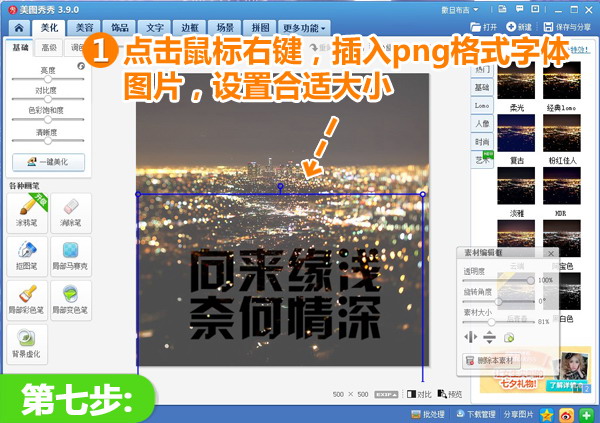Click the green plus icon in bottom bar

tap(587, 415)
